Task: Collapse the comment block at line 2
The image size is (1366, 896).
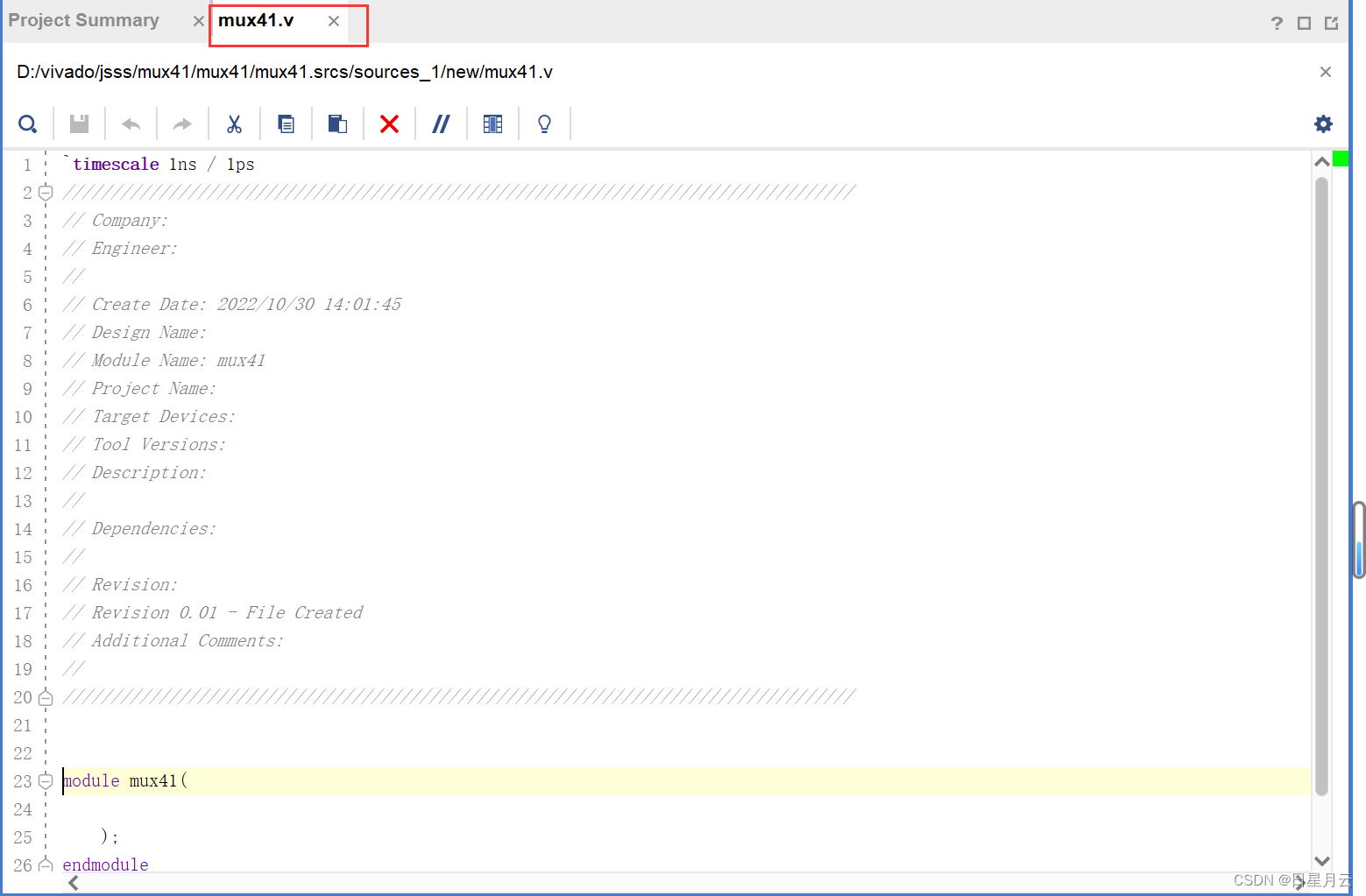Action: (46, 193)
